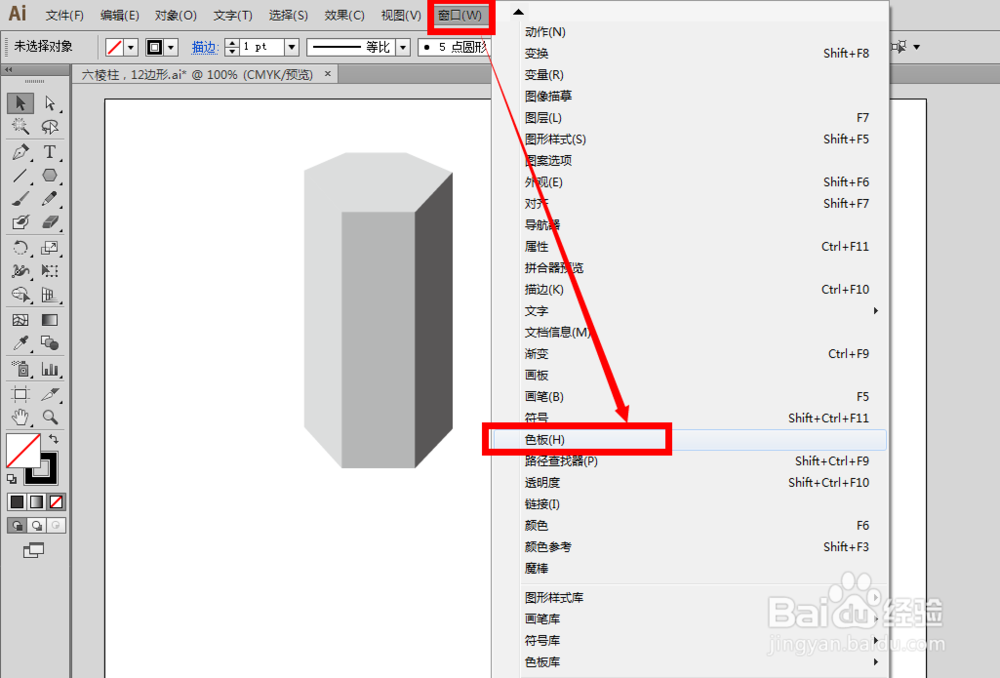1000x678 pixels.
Task: Open the 等比 stroke profile dropdown
Action: [402, 47]
